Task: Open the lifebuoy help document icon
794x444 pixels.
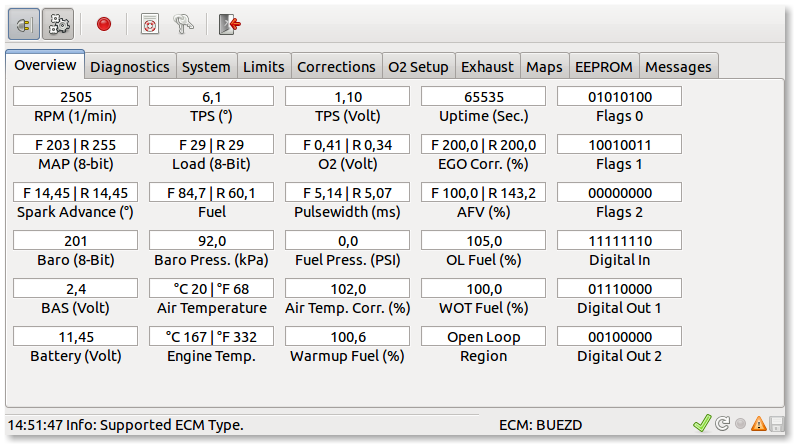Action: [149, 24]
